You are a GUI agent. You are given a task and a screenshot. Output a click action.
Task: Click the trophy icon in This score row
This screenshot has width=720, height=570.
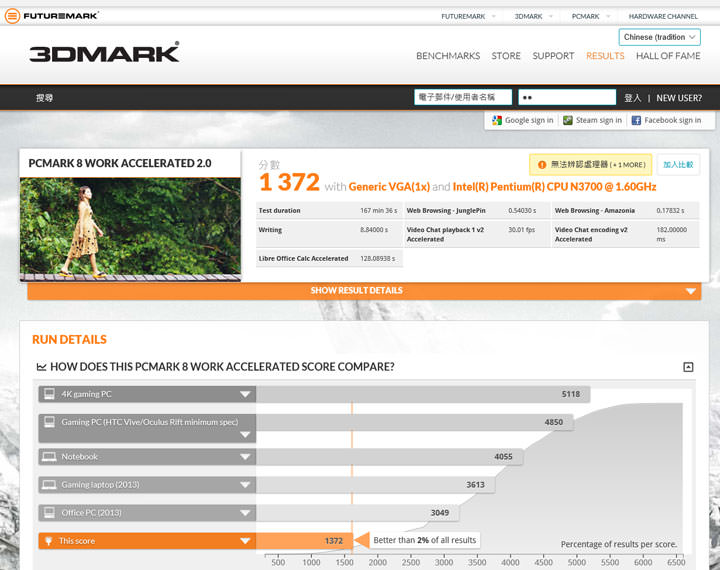point(48,541)
